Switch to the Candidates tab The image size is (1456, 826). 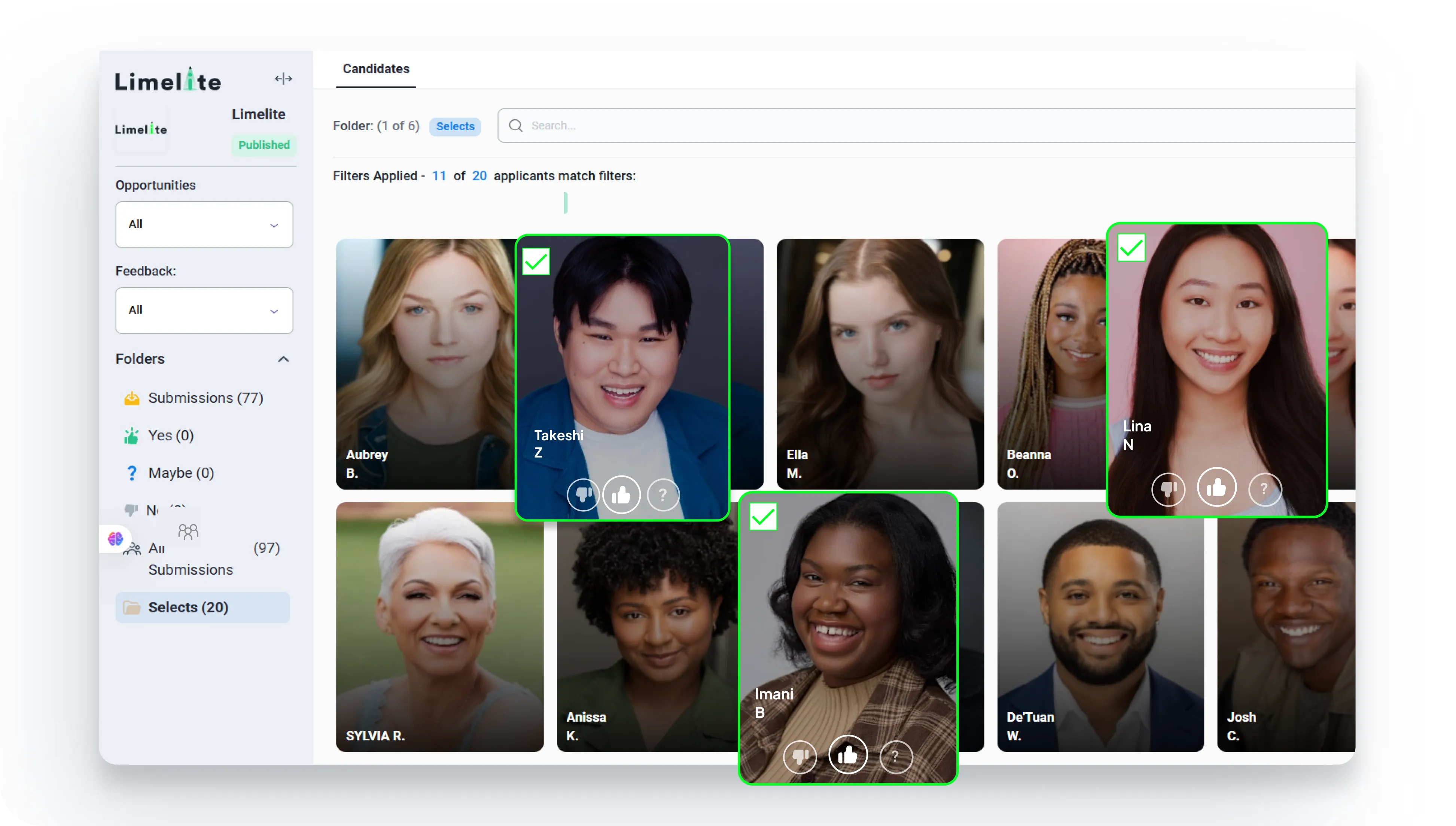click(x=376, y=68)
